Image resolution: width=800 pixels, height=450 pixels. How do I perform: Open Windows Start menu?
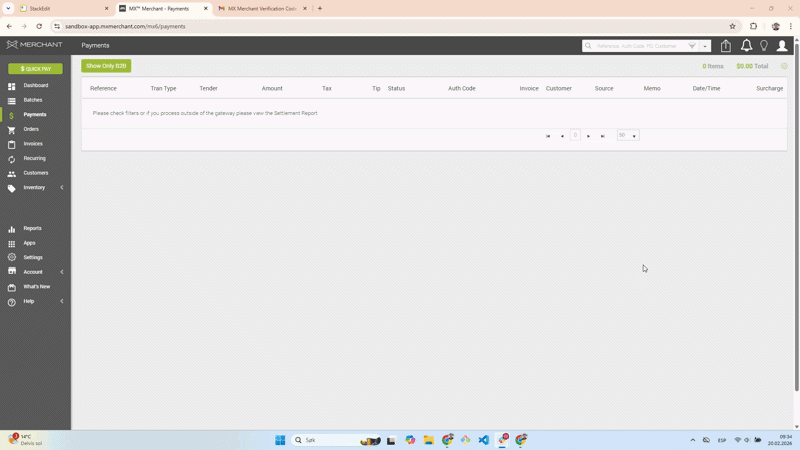280,440
